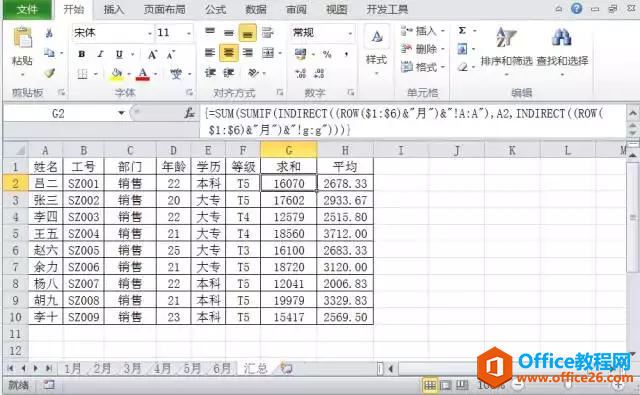The width and height of the screenshot is (640, 395).
Task: Click the Paste clipboard icon
Action: pos(22,38)
